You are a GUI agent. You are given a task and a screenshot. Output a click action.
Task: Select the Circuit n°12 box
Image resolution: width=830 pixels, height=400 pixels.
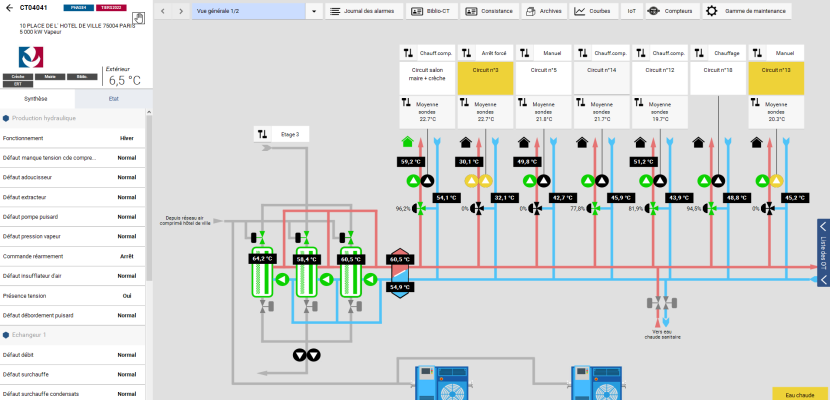coord(660,78)
